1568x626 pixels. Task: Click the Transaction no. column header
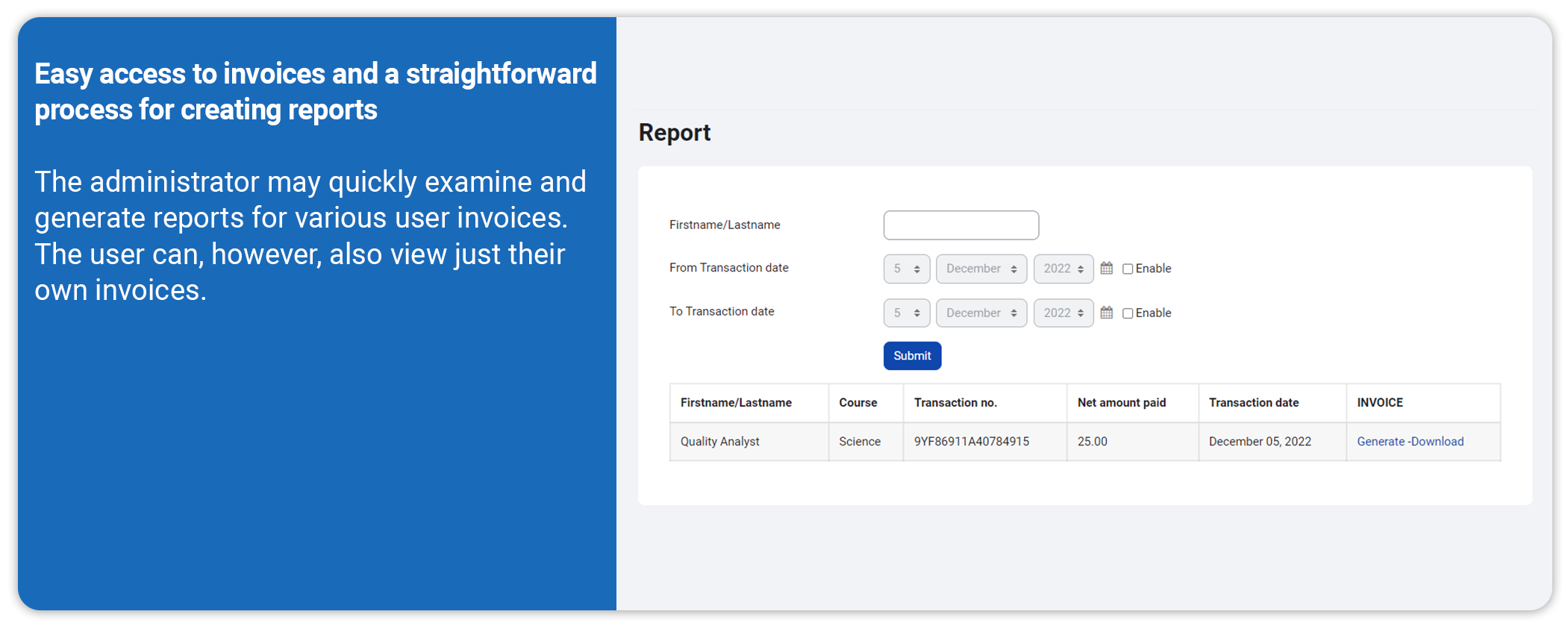[955, 403]
